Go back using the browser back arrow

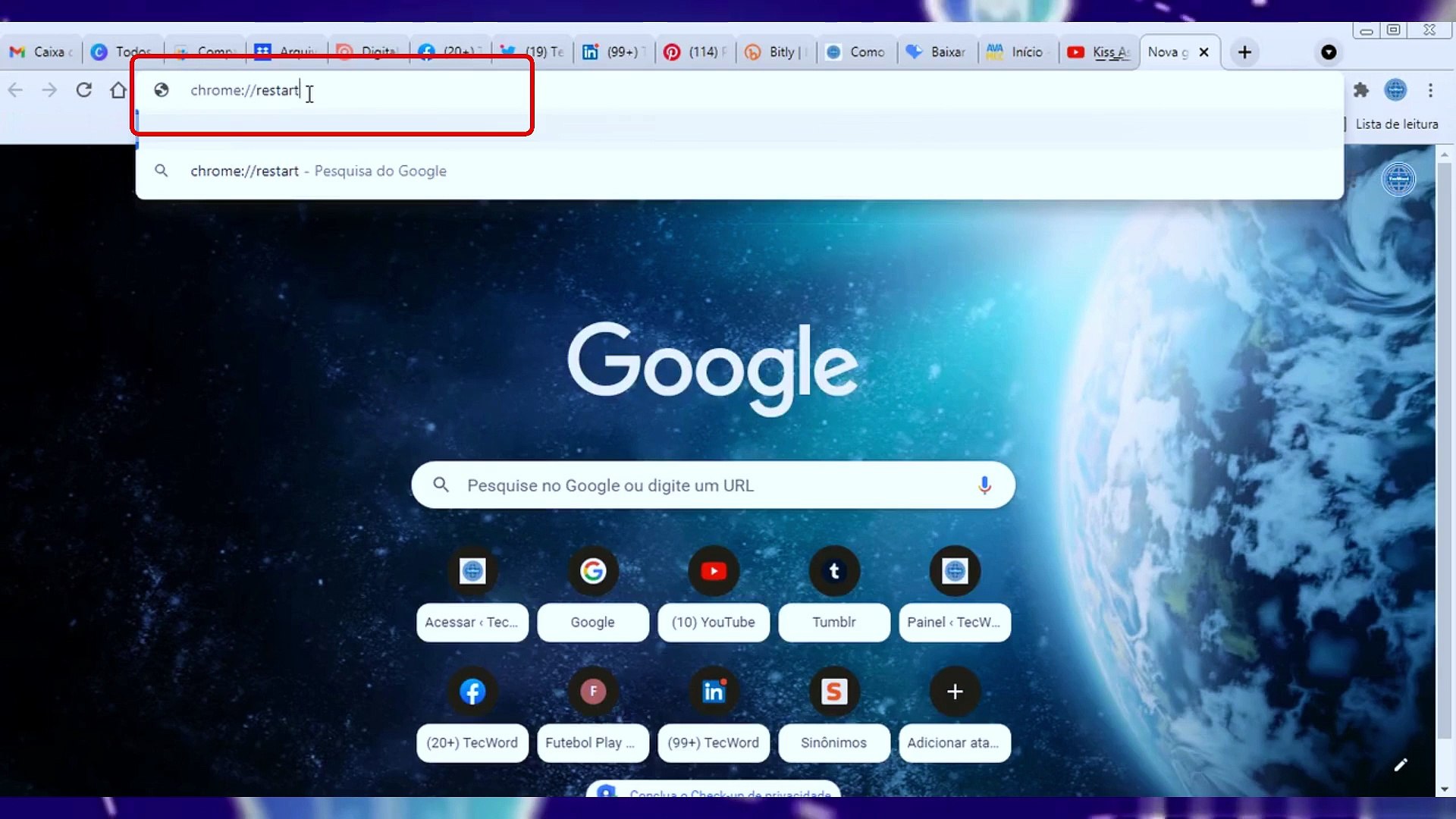pos(15,90)
